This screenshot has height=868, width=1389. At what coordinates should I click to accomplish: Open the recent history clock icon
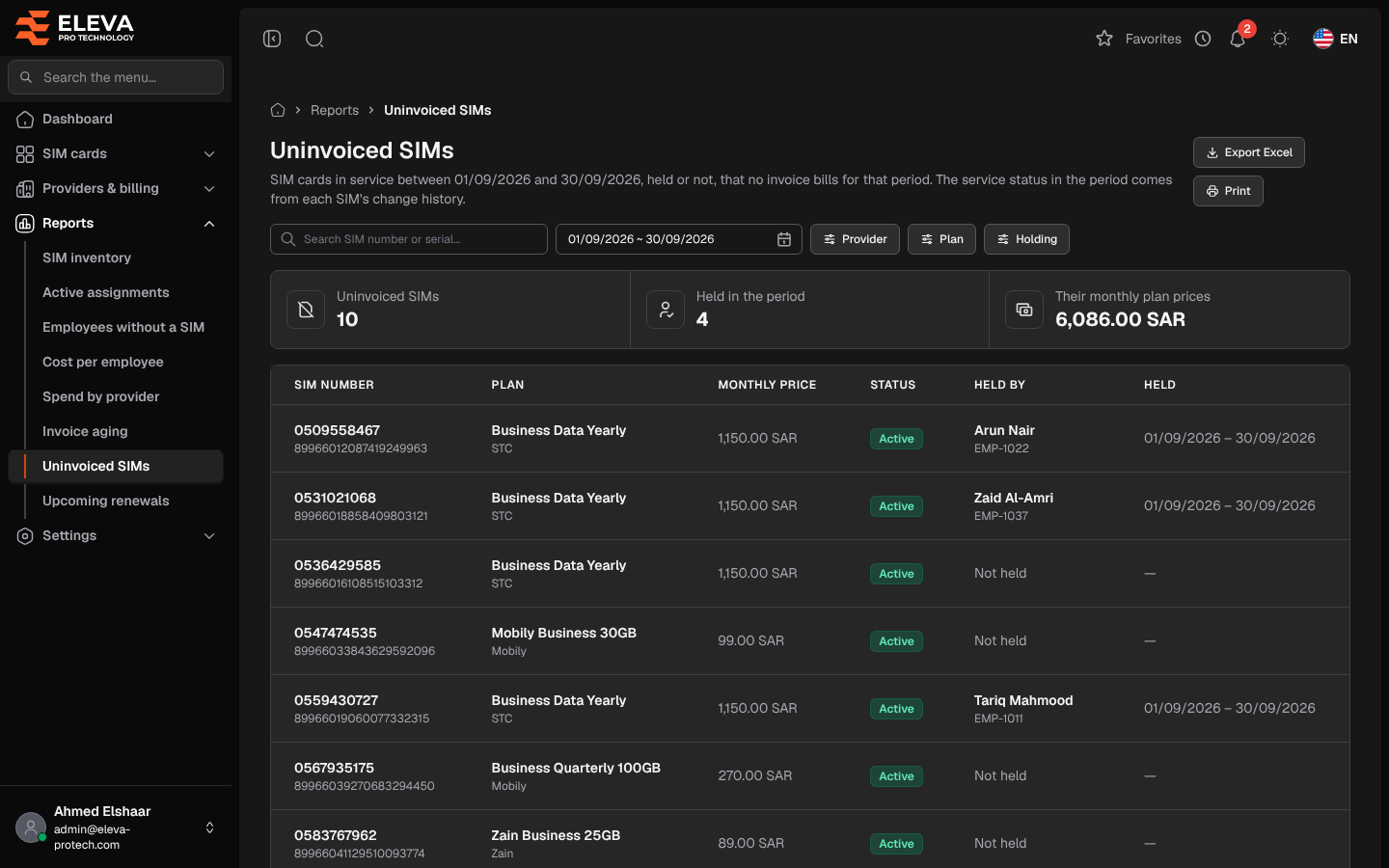(x=1203, y=39)
